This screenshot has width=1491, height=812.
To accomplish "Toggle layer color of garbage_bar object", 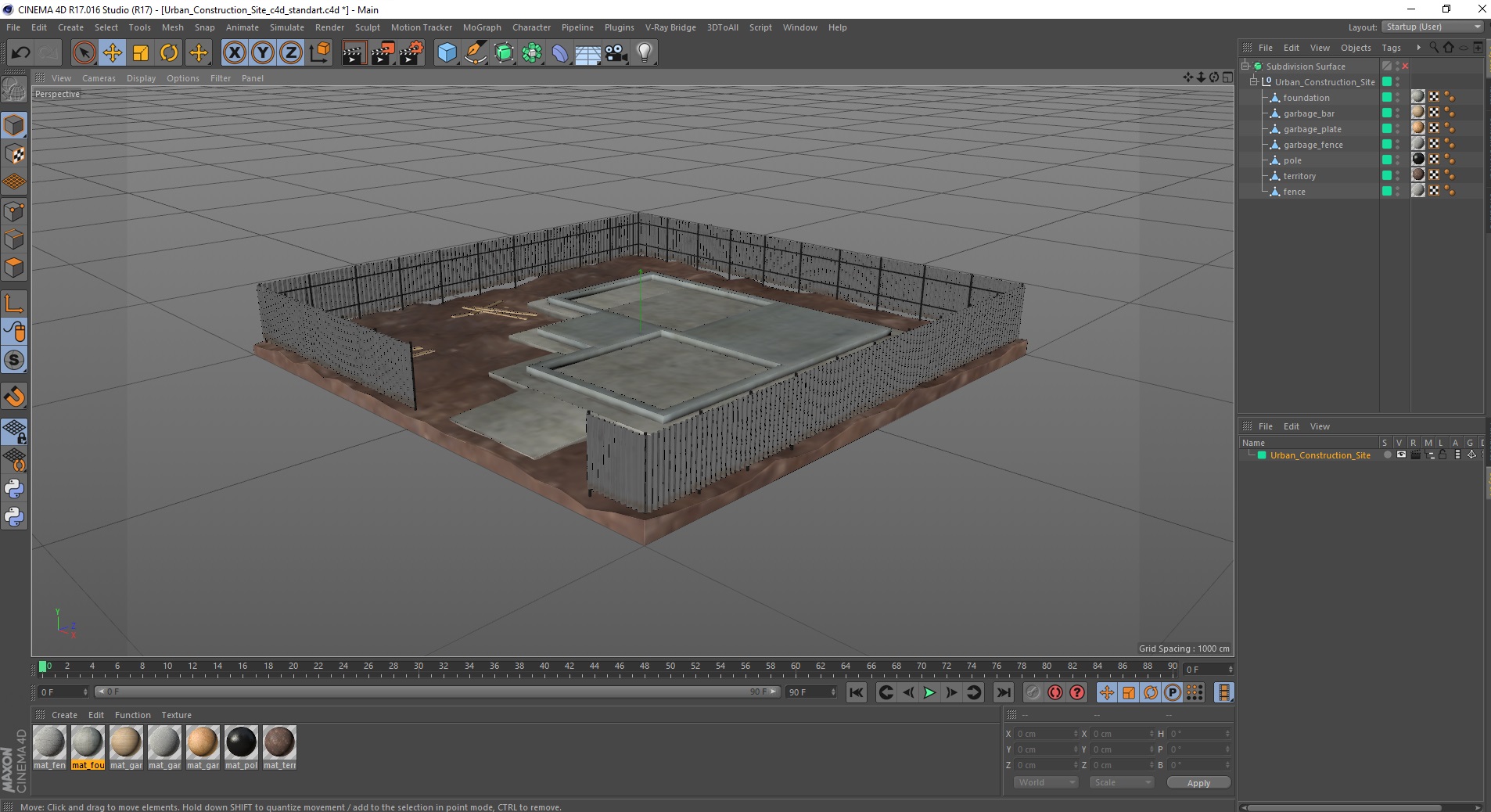I will point(1387,113).
